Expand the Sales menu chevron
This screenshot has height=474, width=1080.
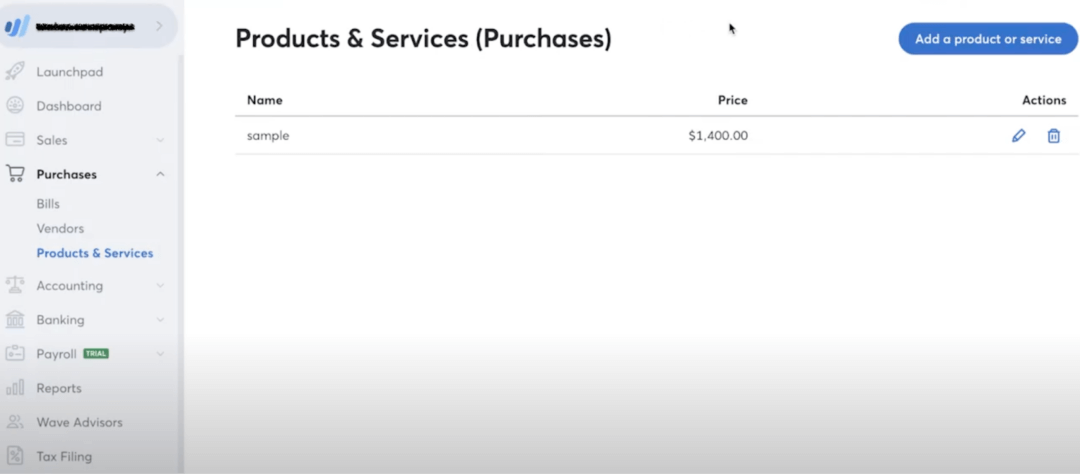tap(160, 141)
